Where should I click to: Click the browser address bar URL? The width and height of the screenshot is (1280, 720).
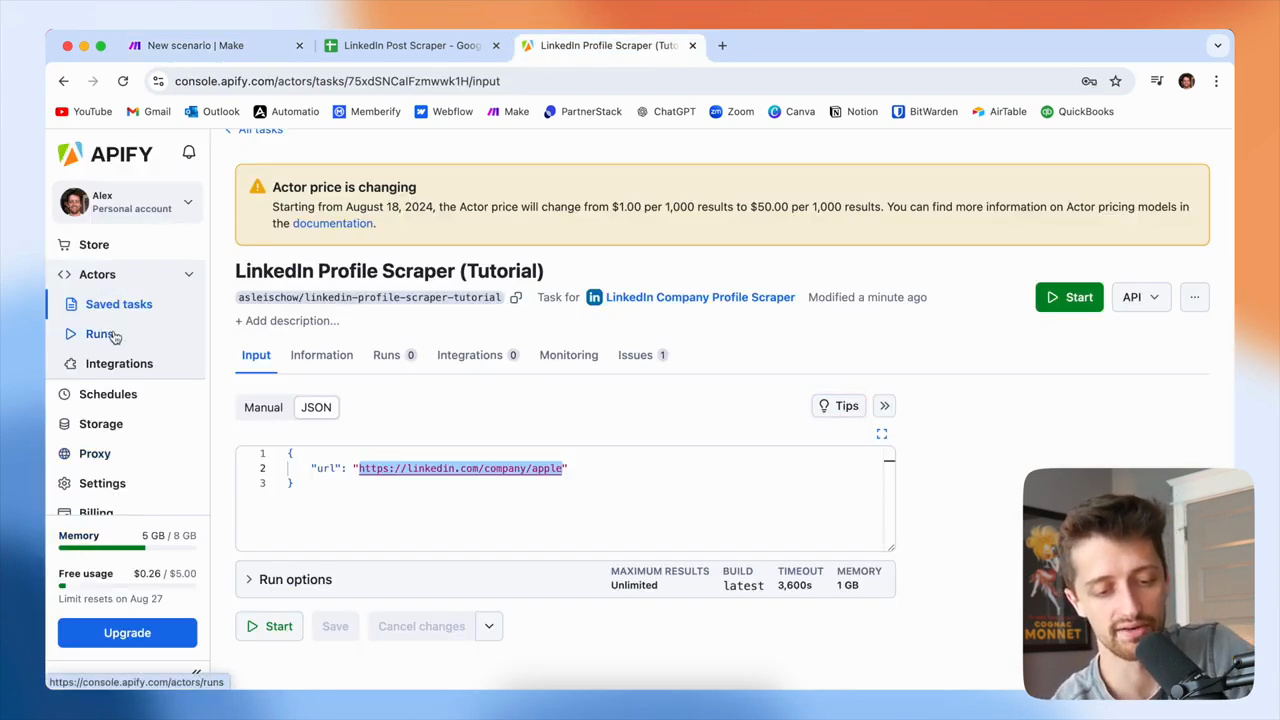tap(337, 81)
